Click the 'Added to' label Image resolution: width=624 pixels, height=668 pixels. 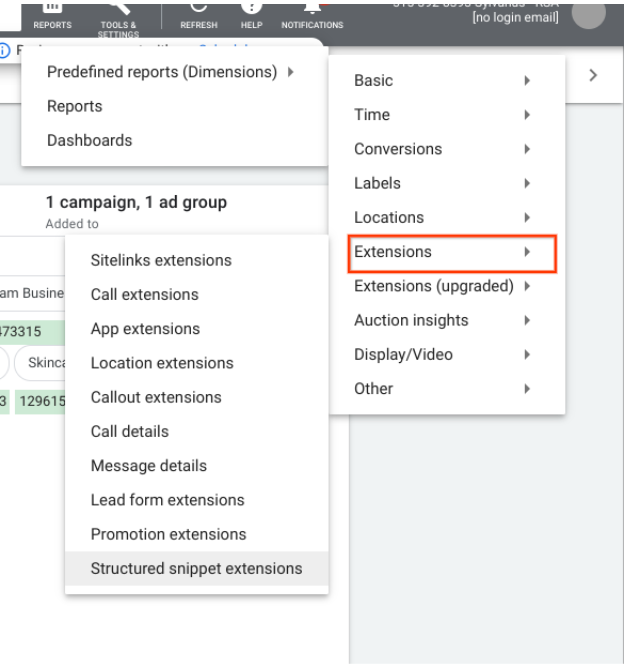coord(72,224)
